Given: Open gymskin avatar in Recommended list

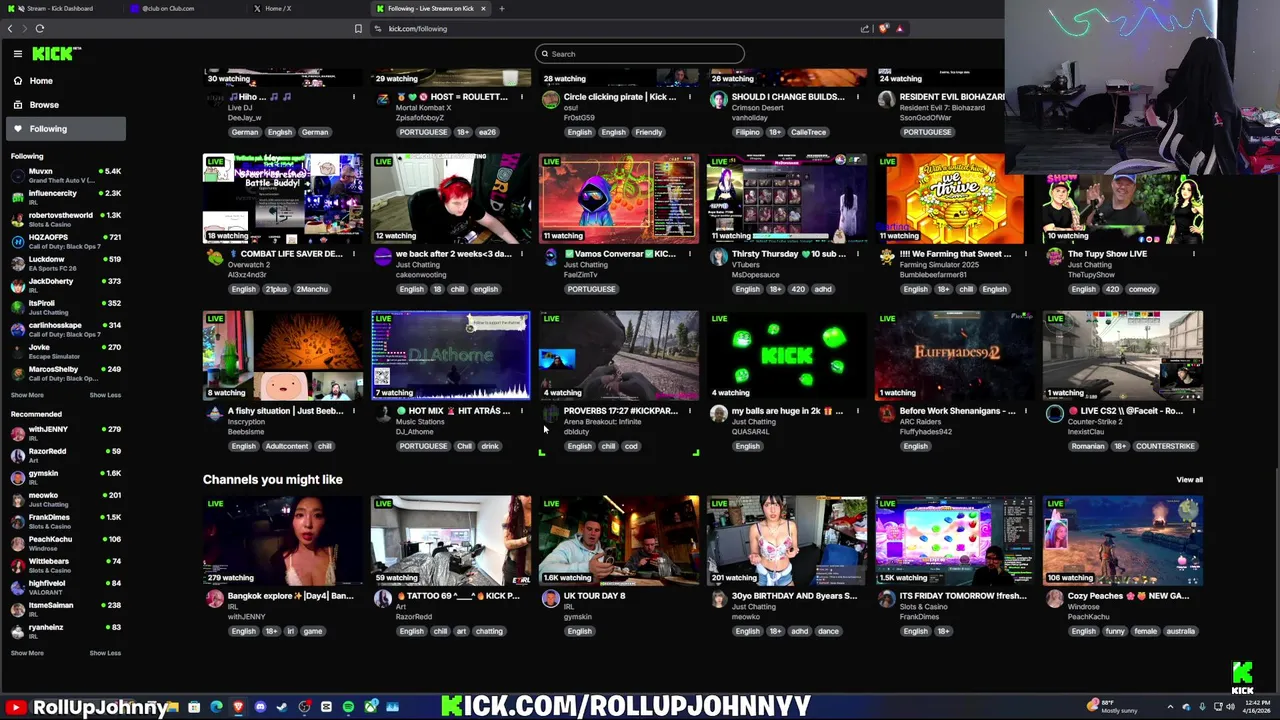Looking at the screenshot, I should (18, 477).
